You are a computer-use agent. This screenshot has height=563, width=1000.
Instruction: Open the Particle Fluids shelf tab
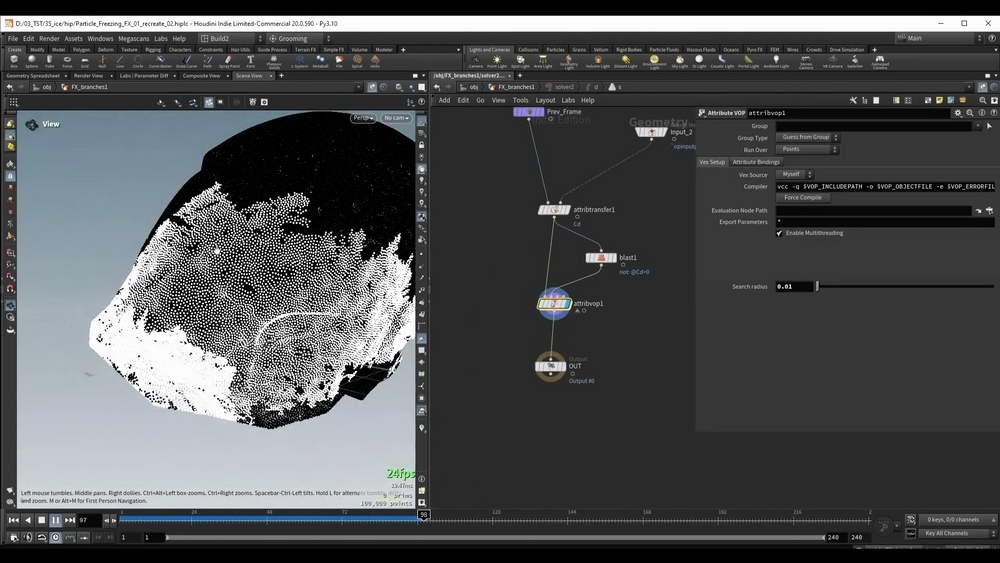[x=664, y=50]
